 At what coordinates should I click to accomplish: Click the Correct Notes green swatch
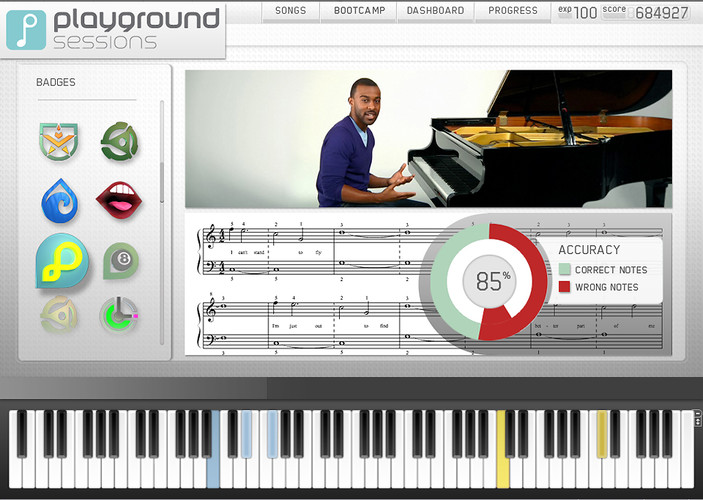click(565, 270)
